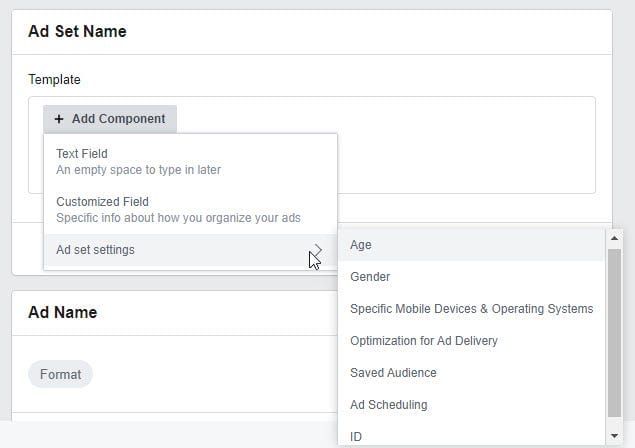Screen dimensions: 635x448
Task: Click the submenu scroll down arrow
Action: coord(615,437)
